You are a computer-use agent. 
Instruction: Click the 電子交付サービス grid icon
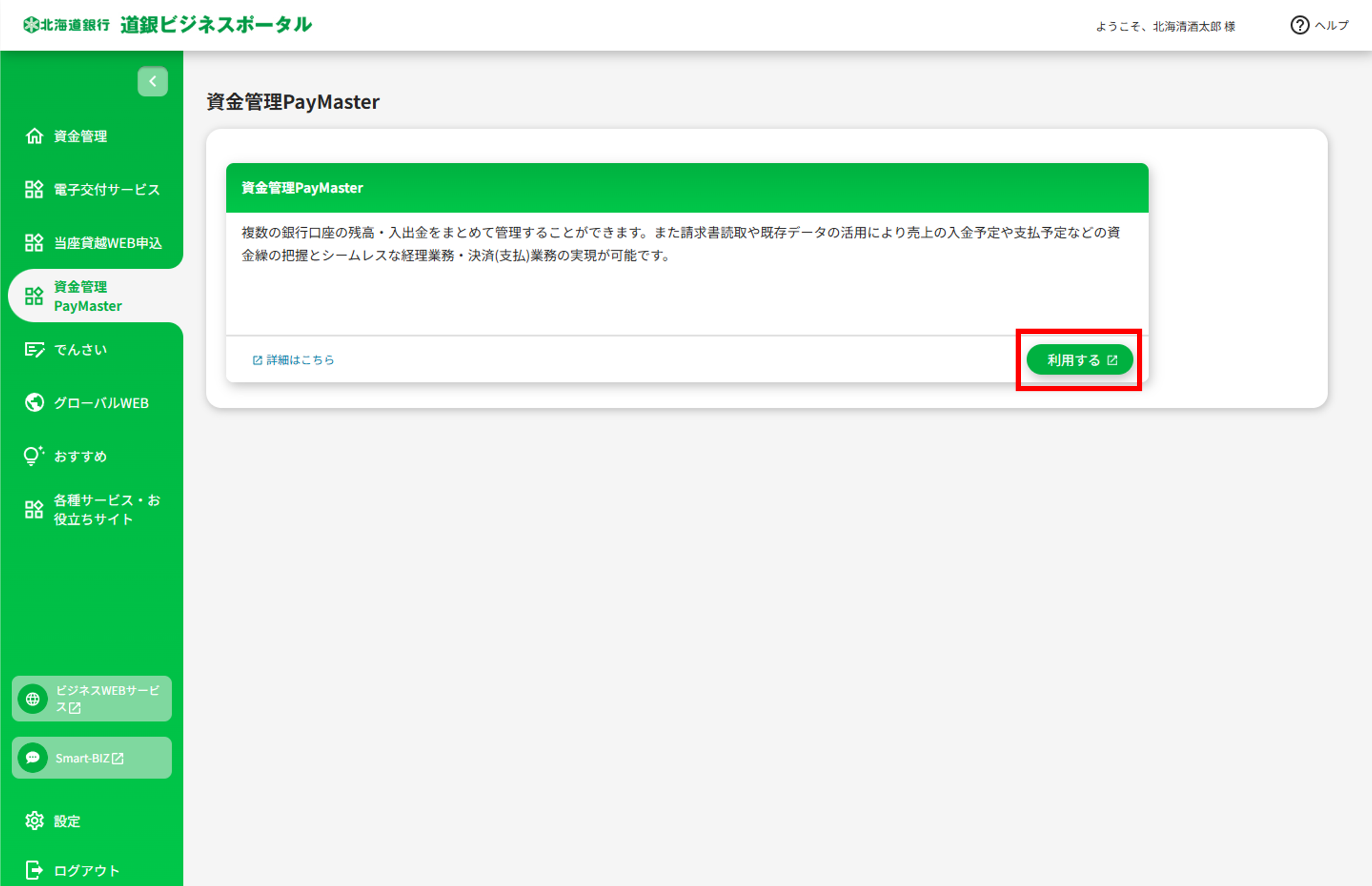click(x=35, y=189)
